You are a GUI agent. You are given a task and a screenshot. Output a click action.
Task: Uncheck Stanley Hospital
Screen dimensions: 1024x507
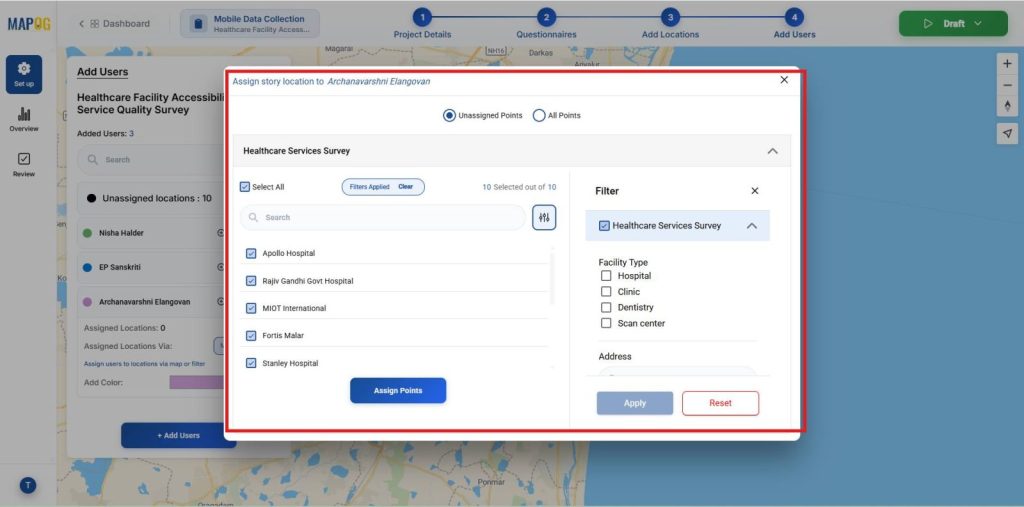[x=251, y=363]
